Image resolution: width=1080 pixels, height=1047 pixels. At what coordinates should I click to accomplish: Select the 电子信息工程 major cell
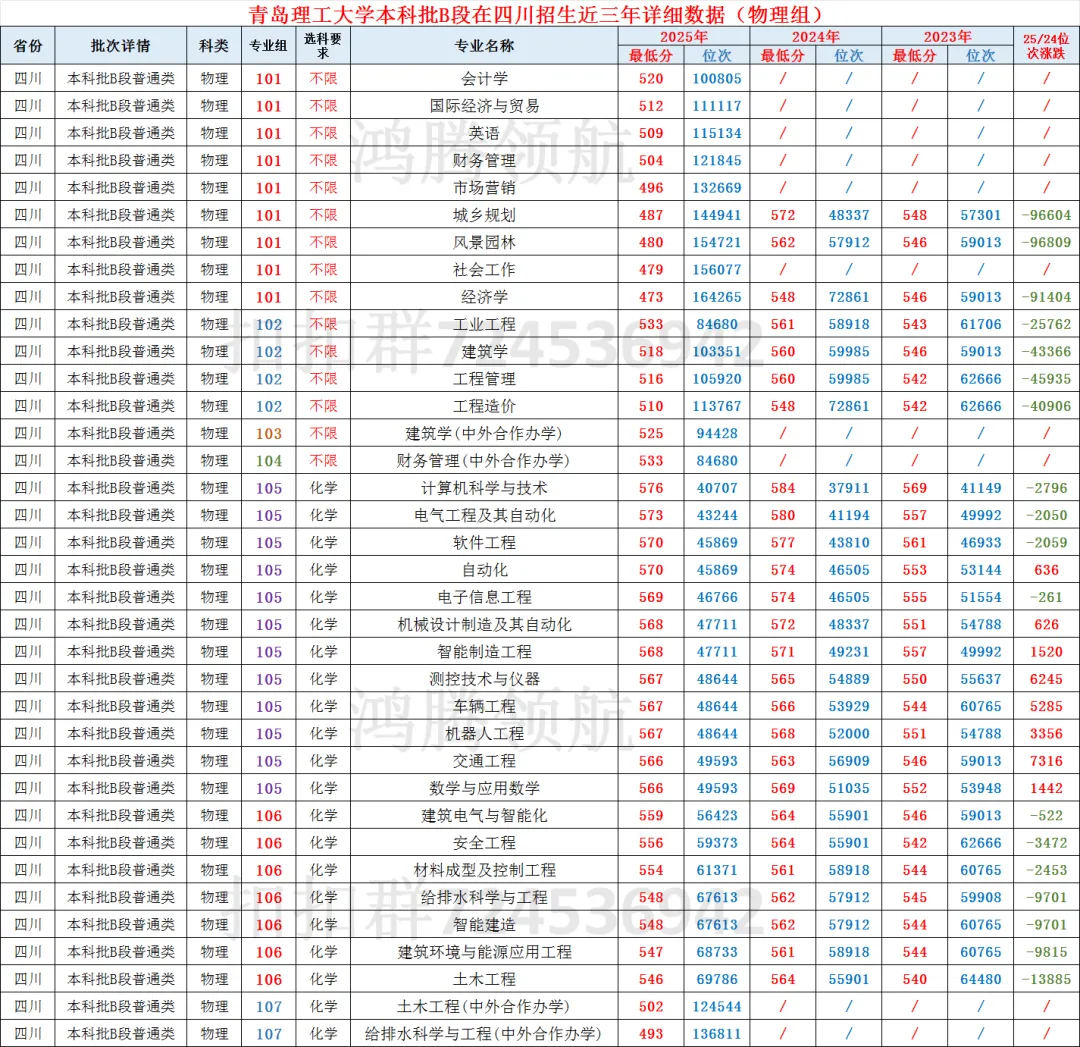(x=484, y=597)
